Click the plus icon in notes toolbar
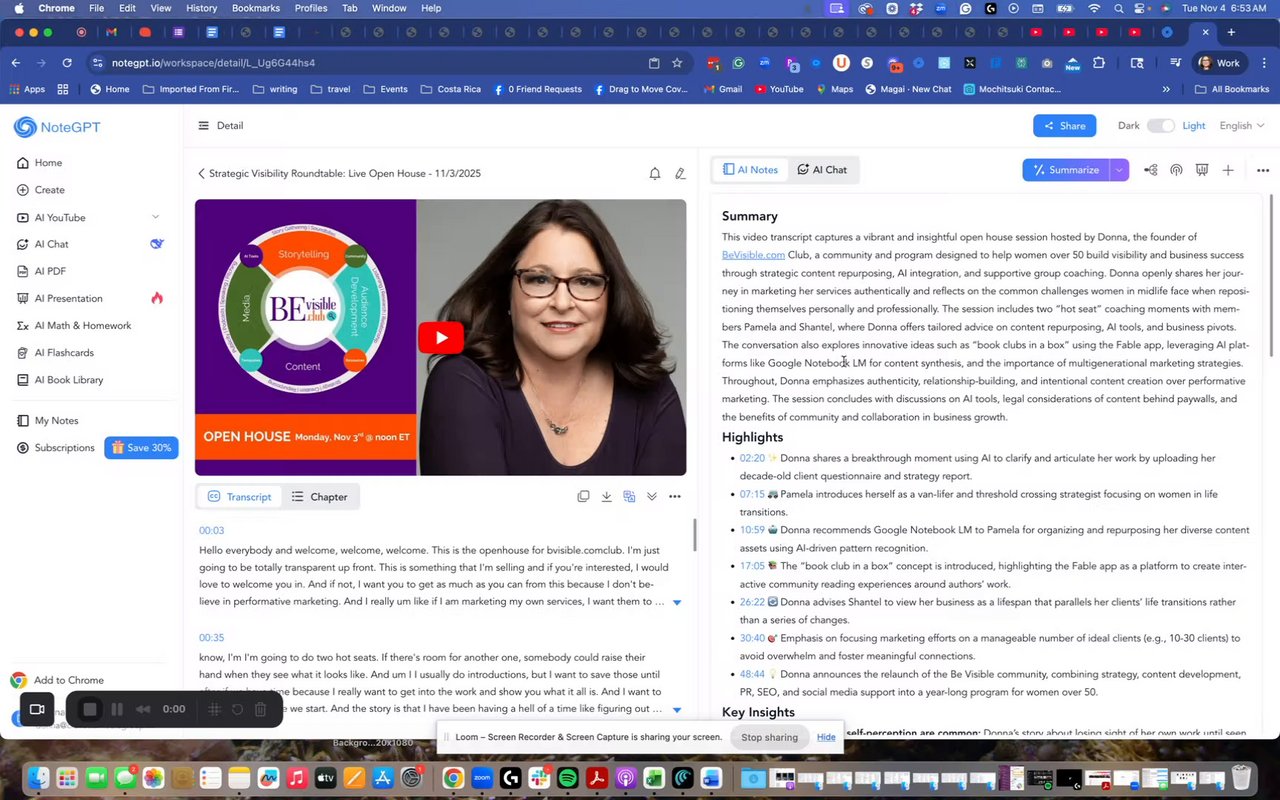Screen dimensions: 1280x800 1228,170
